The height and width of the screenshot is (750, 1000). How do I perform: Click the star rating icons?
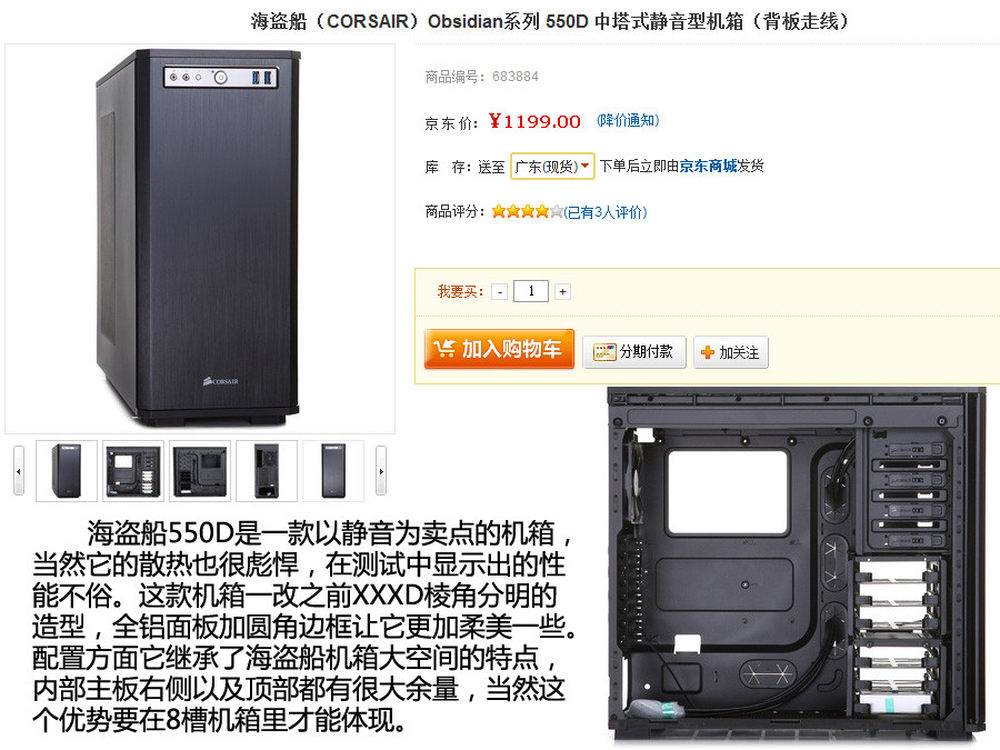tap(527, 212)
